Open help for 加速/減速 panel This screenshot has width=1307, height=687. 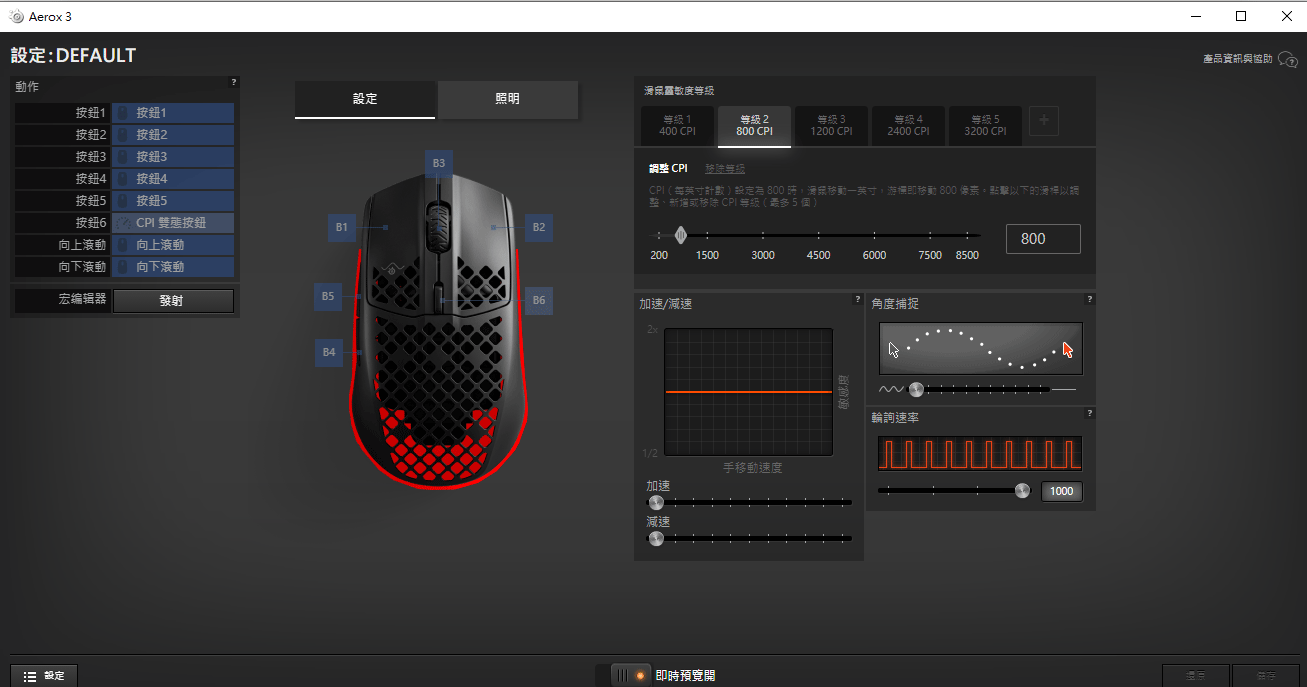(858, 299)
